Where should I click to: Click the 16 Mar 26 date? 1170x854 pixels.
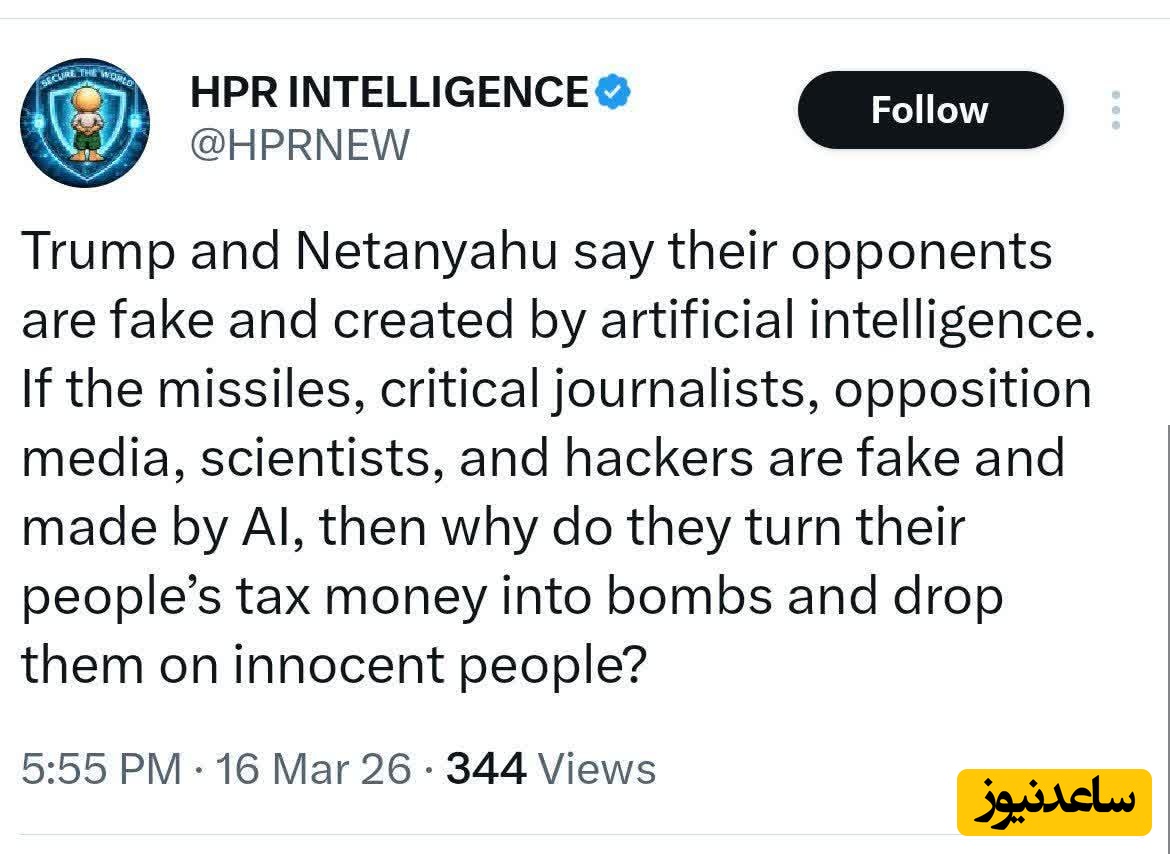click(x=313, y=768)
